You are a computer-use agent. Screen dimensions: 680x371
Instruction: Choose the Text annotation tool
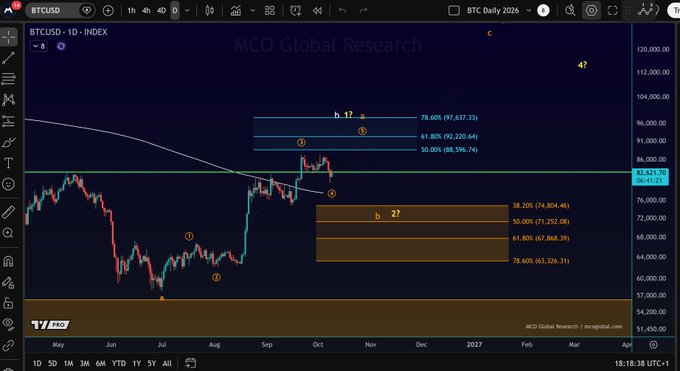click(x=9, y=163)
